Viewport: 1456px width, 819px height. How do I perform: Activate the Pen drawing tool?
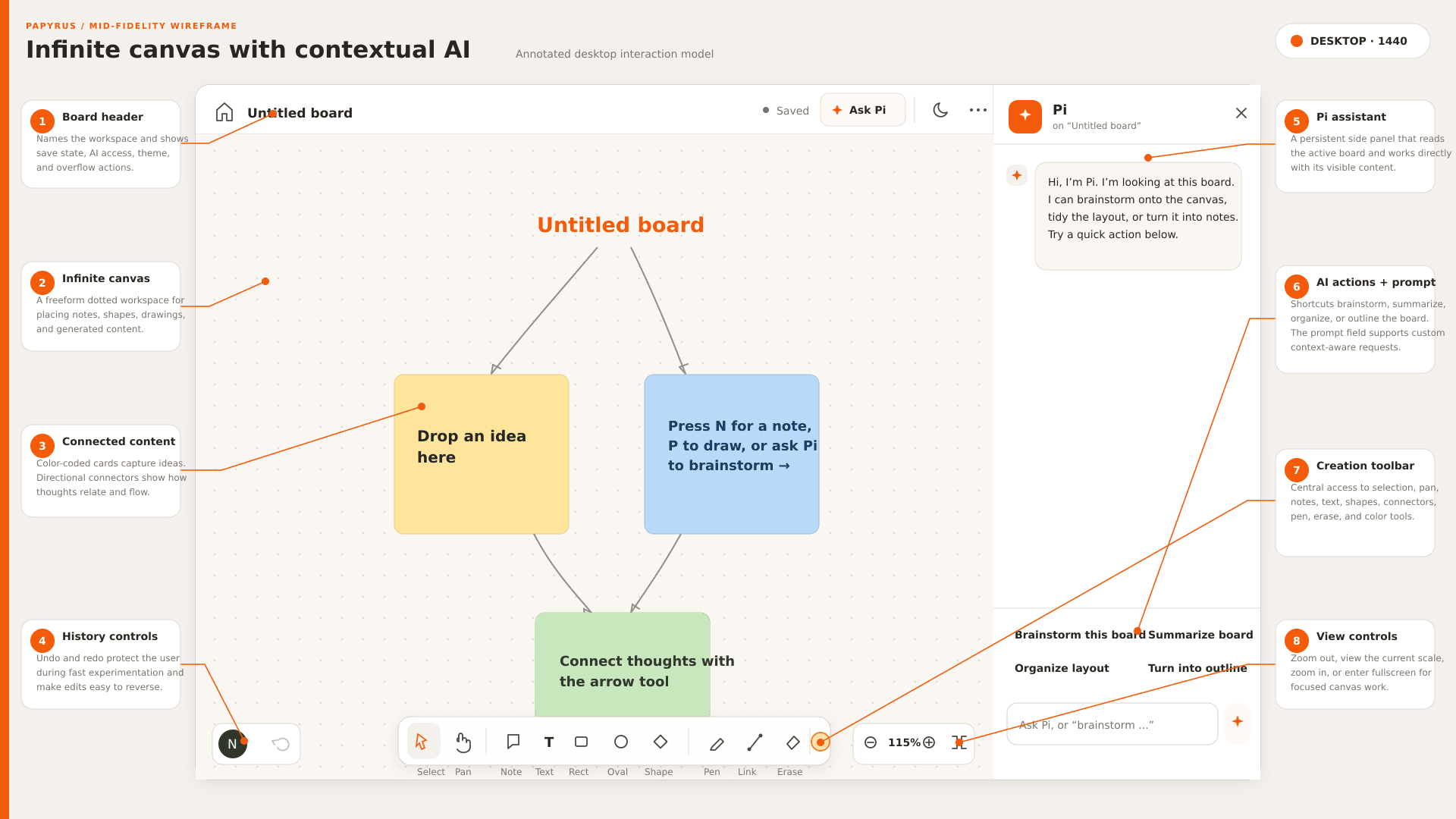click(716, 743)
